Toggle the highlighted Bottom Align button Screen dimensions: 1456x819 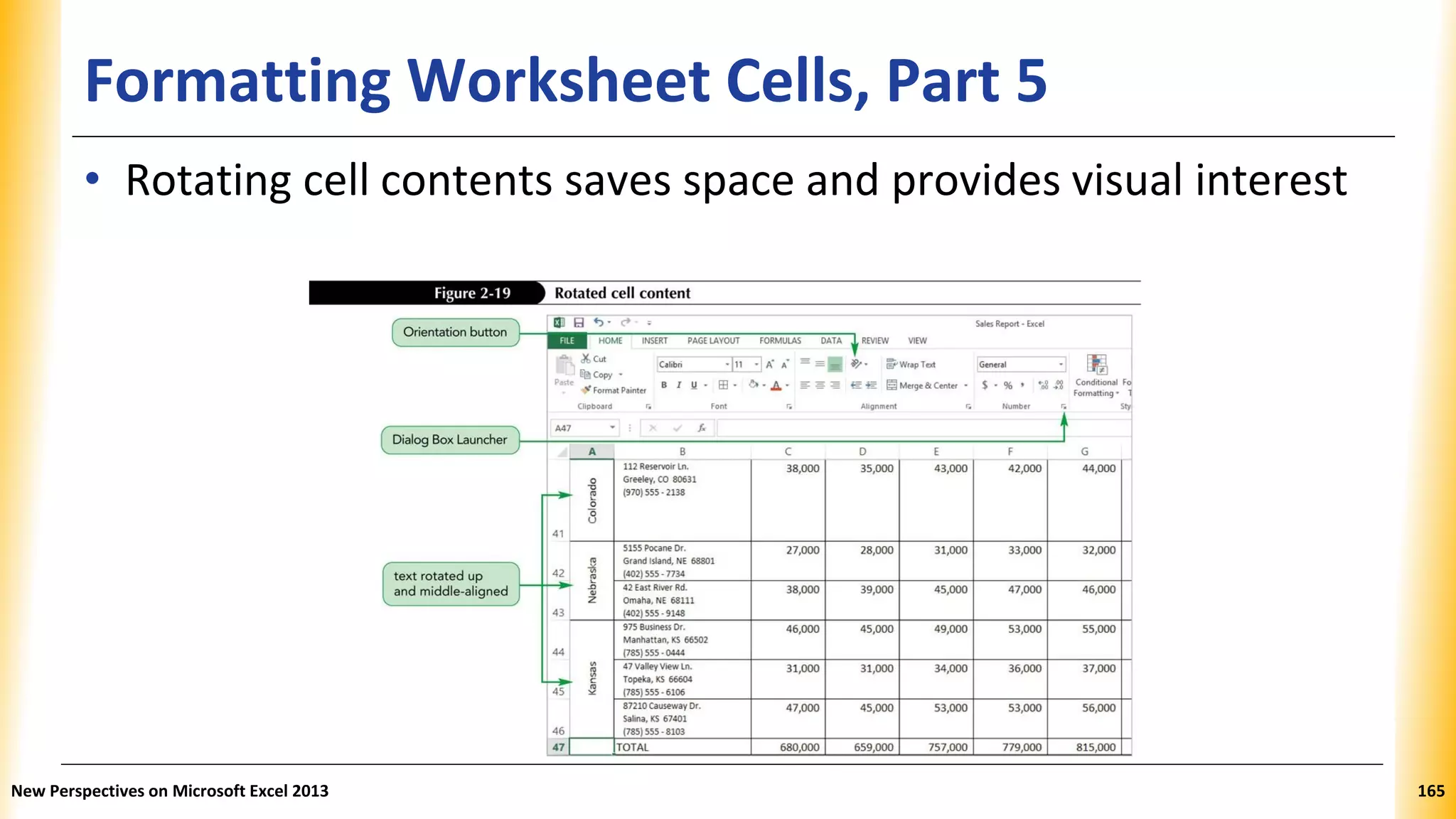(x=835, y=364)
